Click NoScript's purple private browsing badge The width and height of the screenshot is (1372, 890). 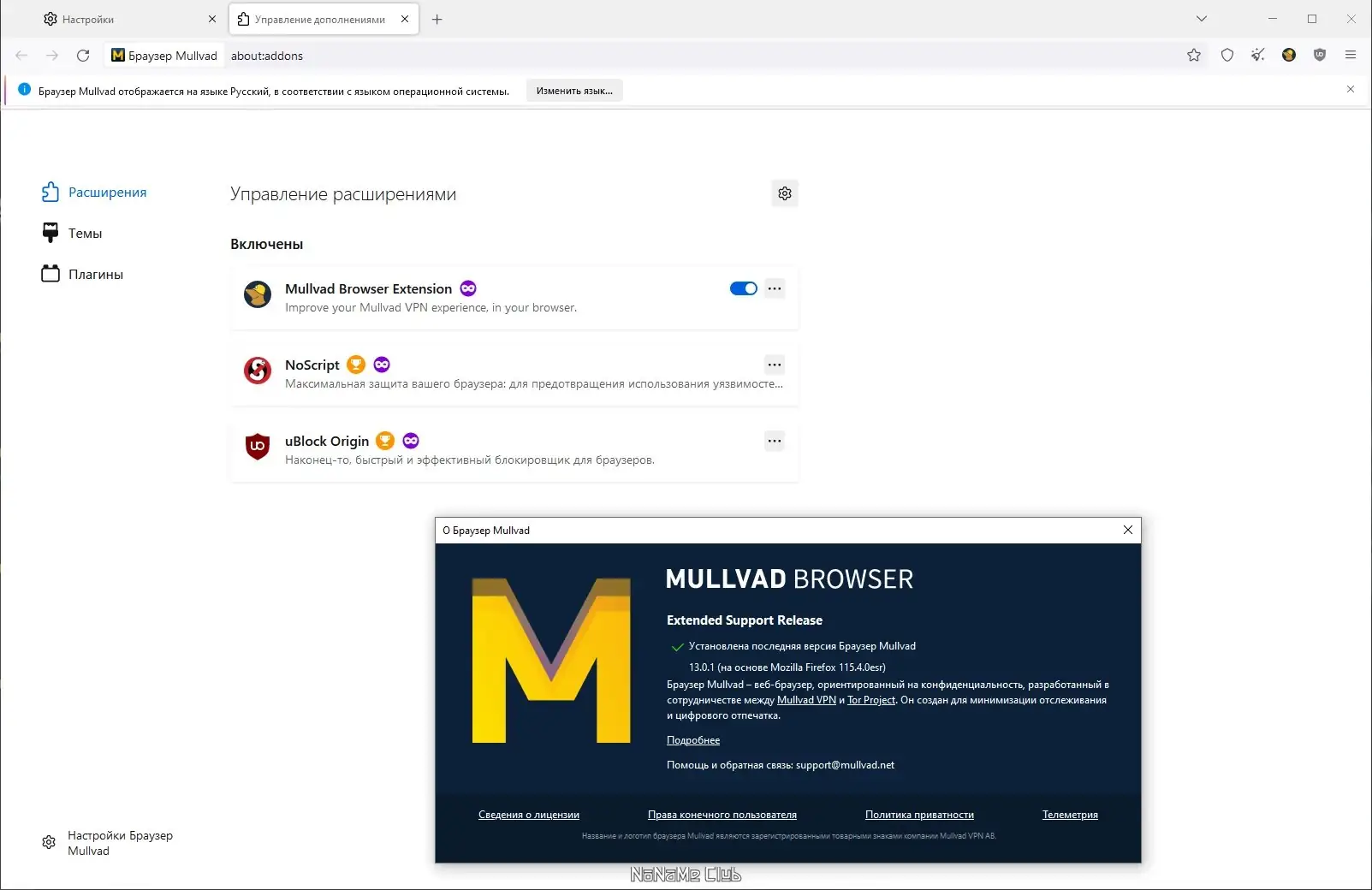[382, 365]
